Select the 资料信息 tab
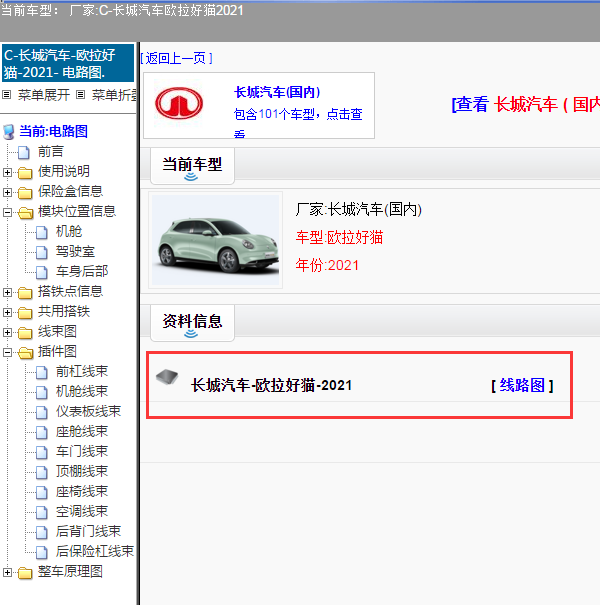600x605 pixels. tap(192, 323)
